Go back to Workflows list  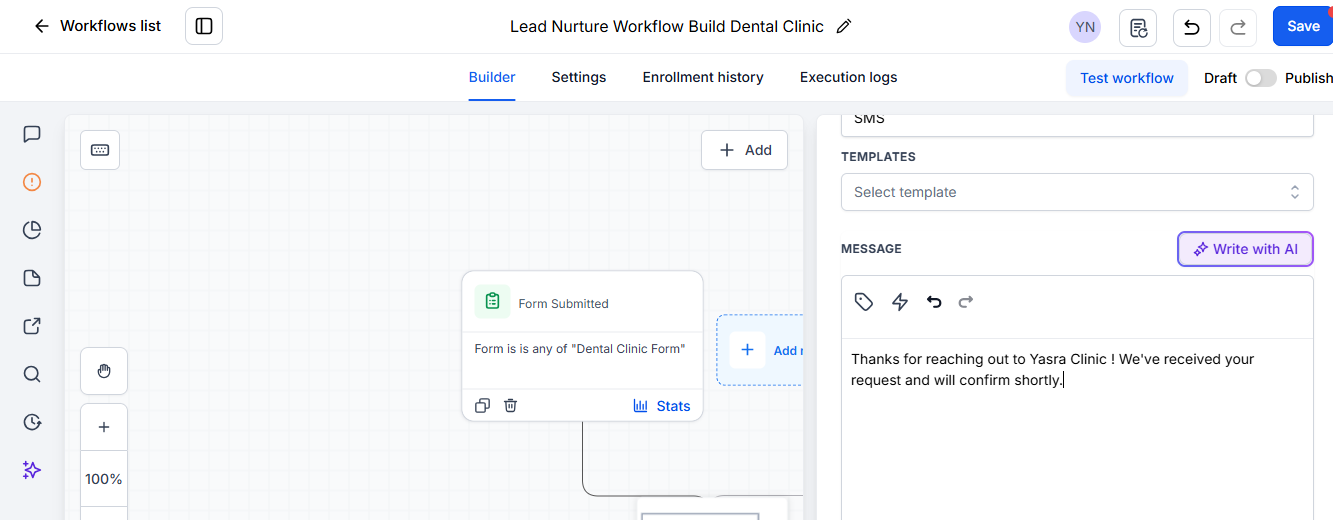click(97, 26)
